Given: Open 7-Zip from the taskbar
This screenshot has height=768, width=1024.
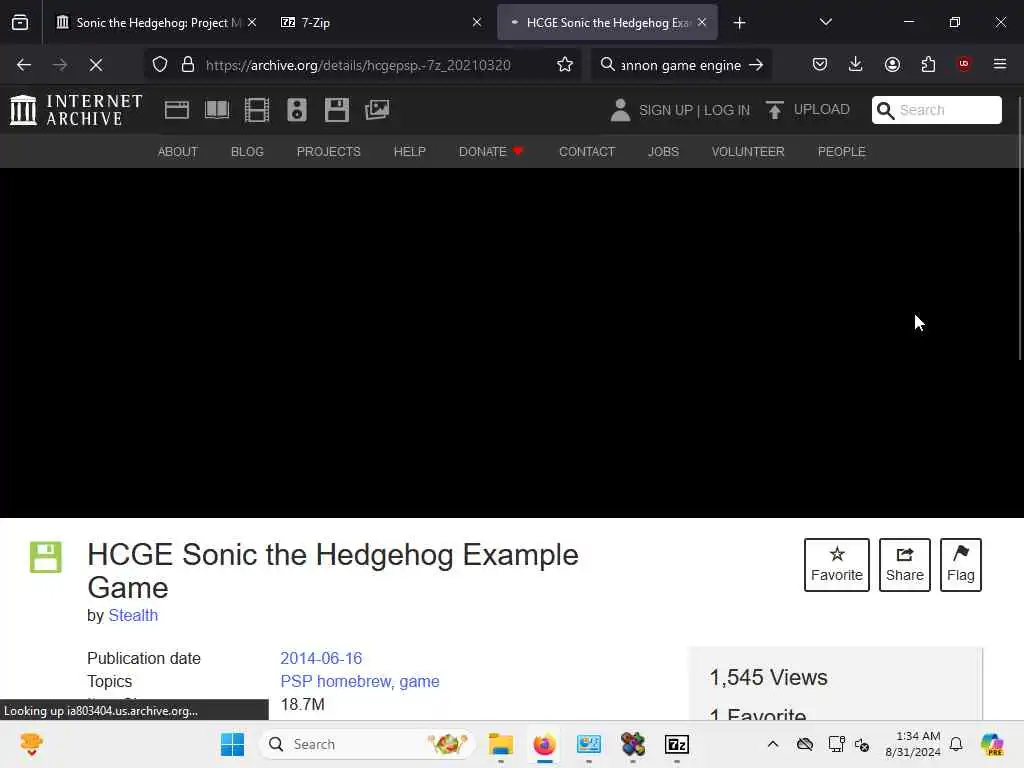Looking at the screenshot, I should (677, 744).
